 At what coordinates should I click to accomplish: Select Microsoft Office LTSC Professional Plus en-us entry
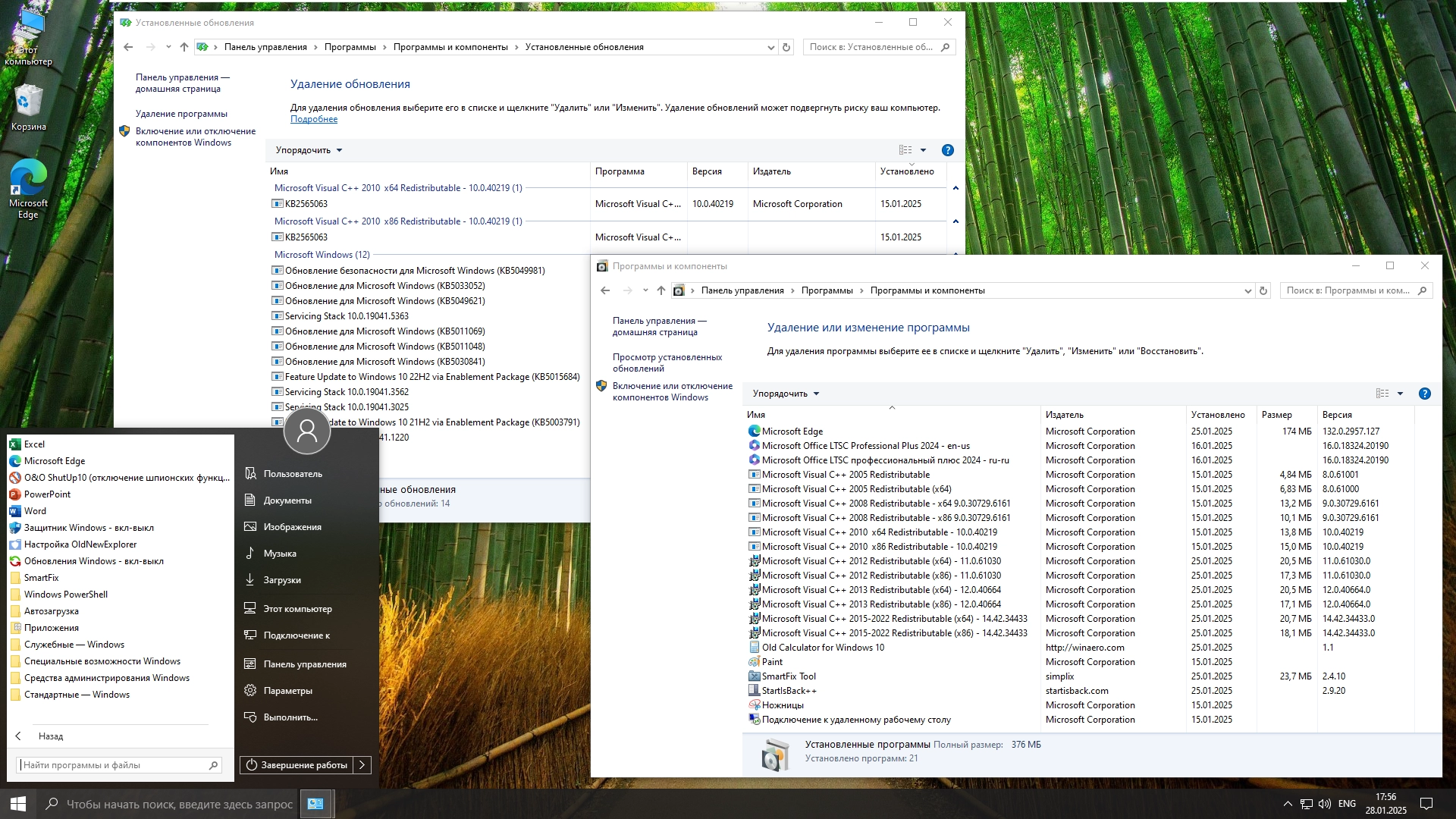(x=865, y=446)
